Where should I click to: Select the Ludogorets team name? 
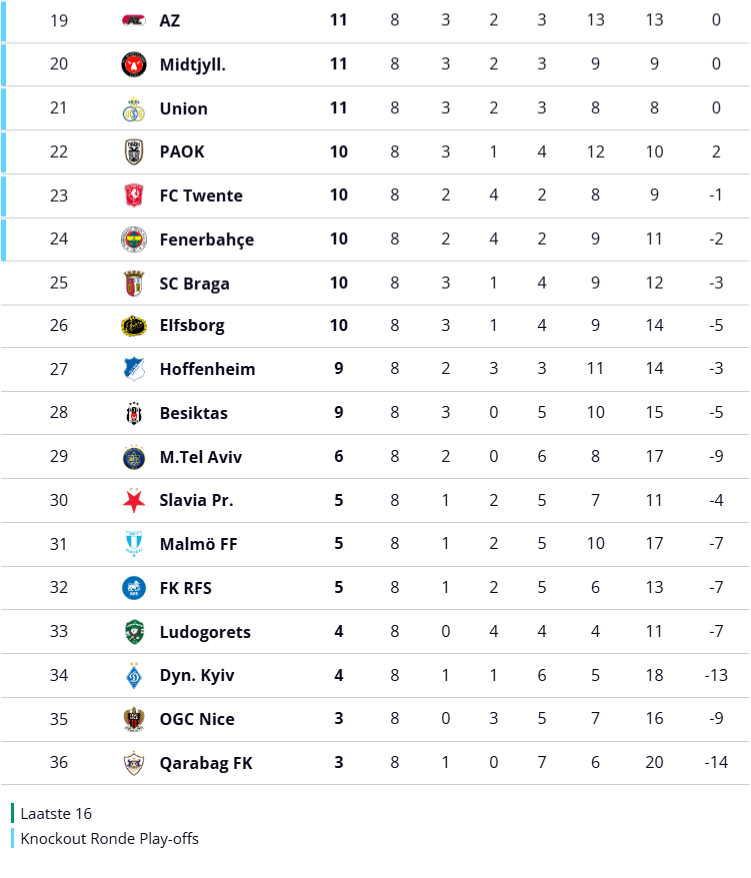pyautogui.click(x=205, y=632)
